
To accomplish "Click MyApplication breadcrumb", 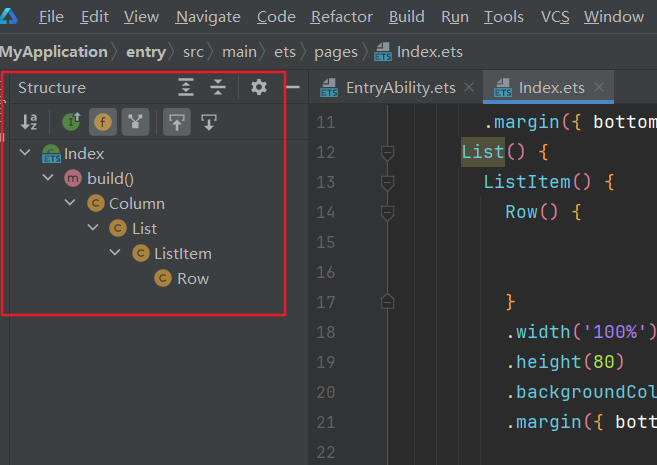I will [x=54, y=52].
